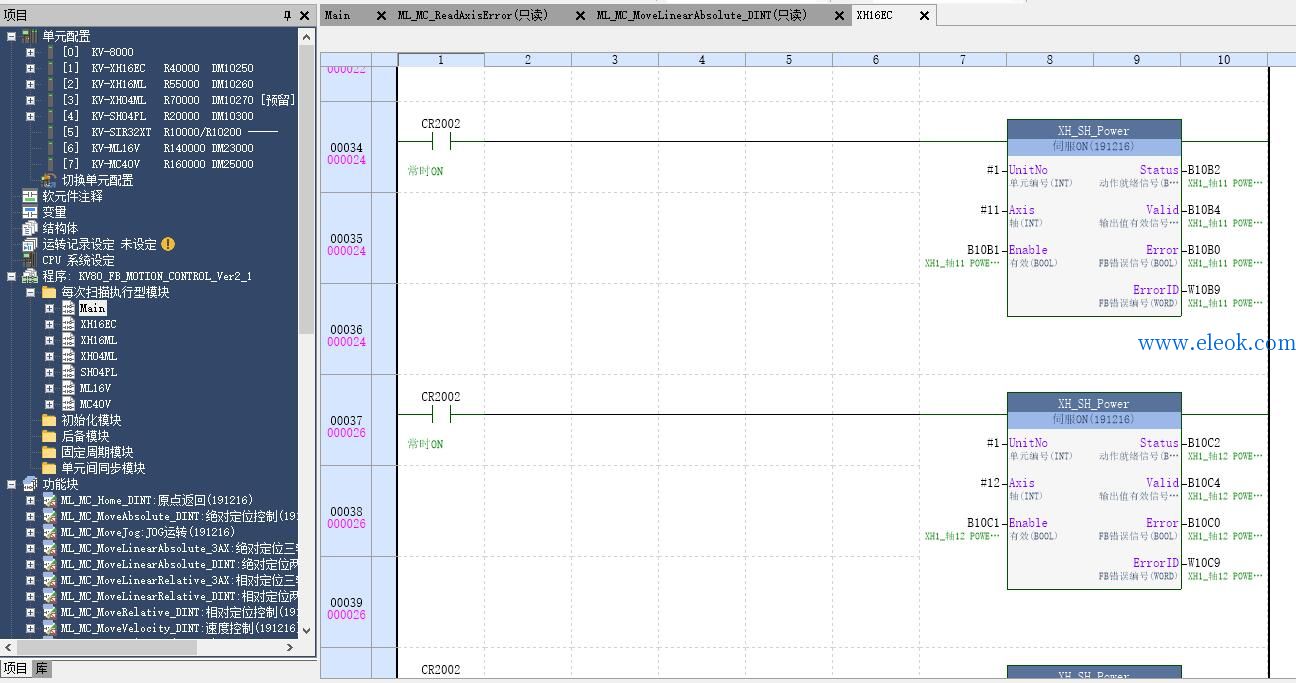1296x683 pixels.
Task: Click the 后备模块 folder icon
Action: [49, 436]
